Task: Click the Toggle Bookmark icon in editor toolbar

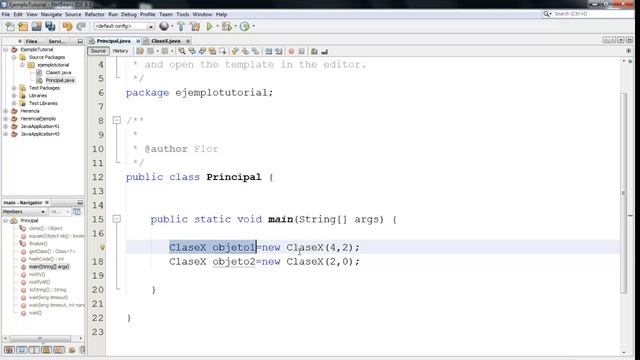Action: click(x=256, y=51)
